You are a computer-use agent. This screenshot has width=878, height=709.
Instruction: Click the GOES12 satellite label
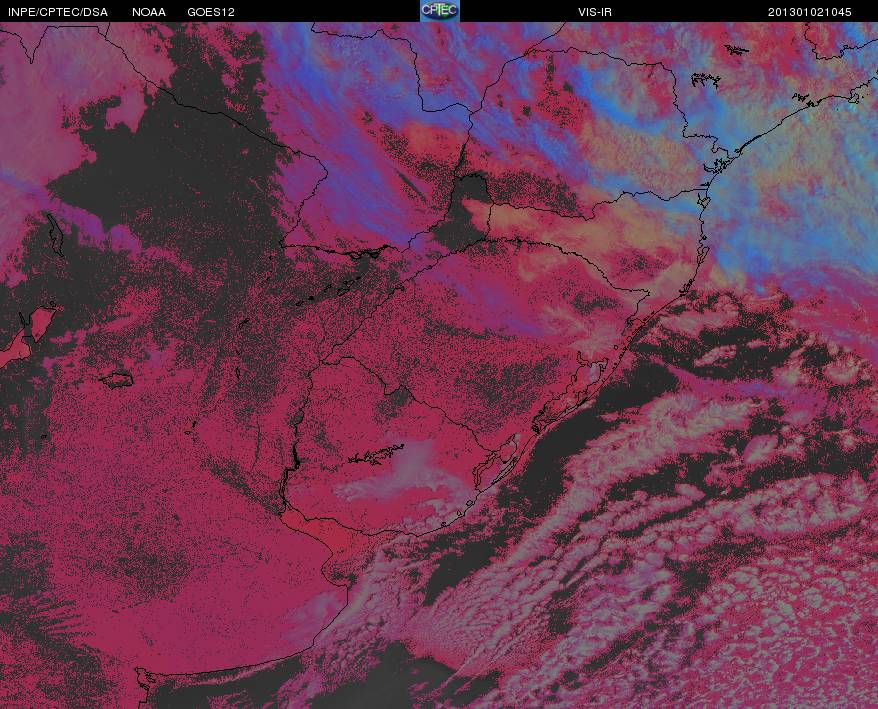pos(211,12)
